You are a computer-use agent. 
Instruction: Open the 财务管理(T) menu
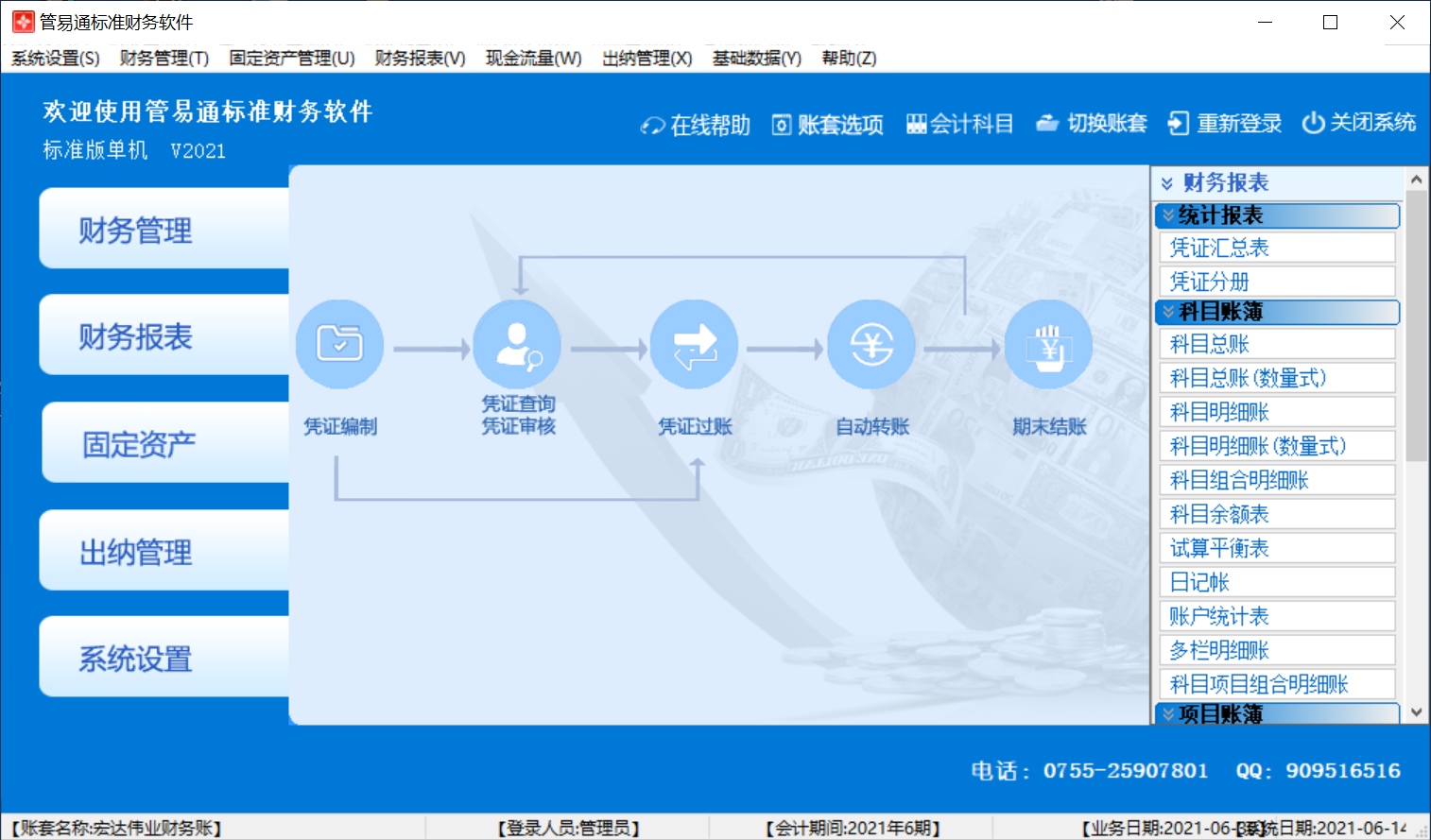164,59
